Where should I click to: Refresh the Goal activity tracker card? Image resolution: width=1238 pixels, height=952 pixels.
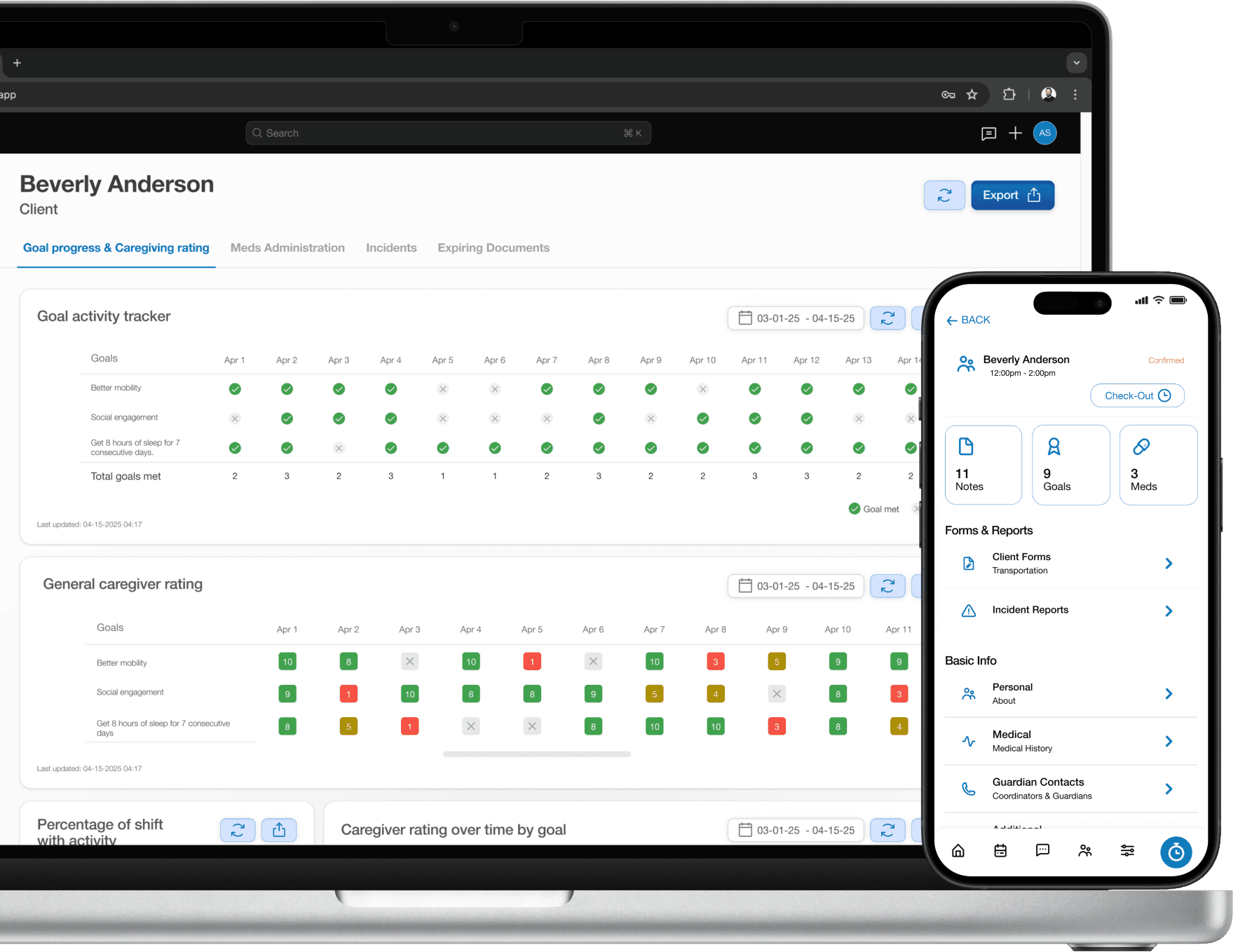887,318
